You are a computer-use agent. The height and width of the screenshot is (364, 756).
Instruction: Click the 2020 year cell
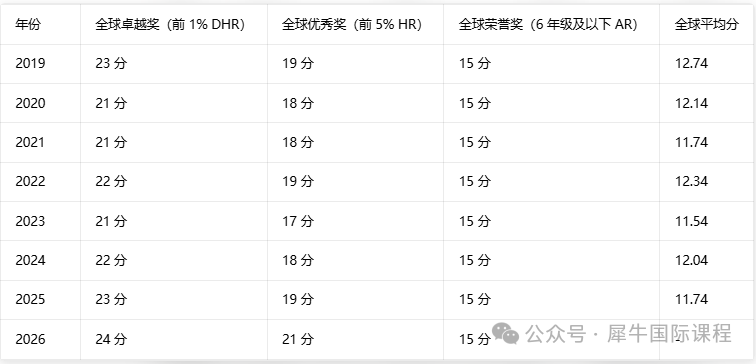(30, 103)
